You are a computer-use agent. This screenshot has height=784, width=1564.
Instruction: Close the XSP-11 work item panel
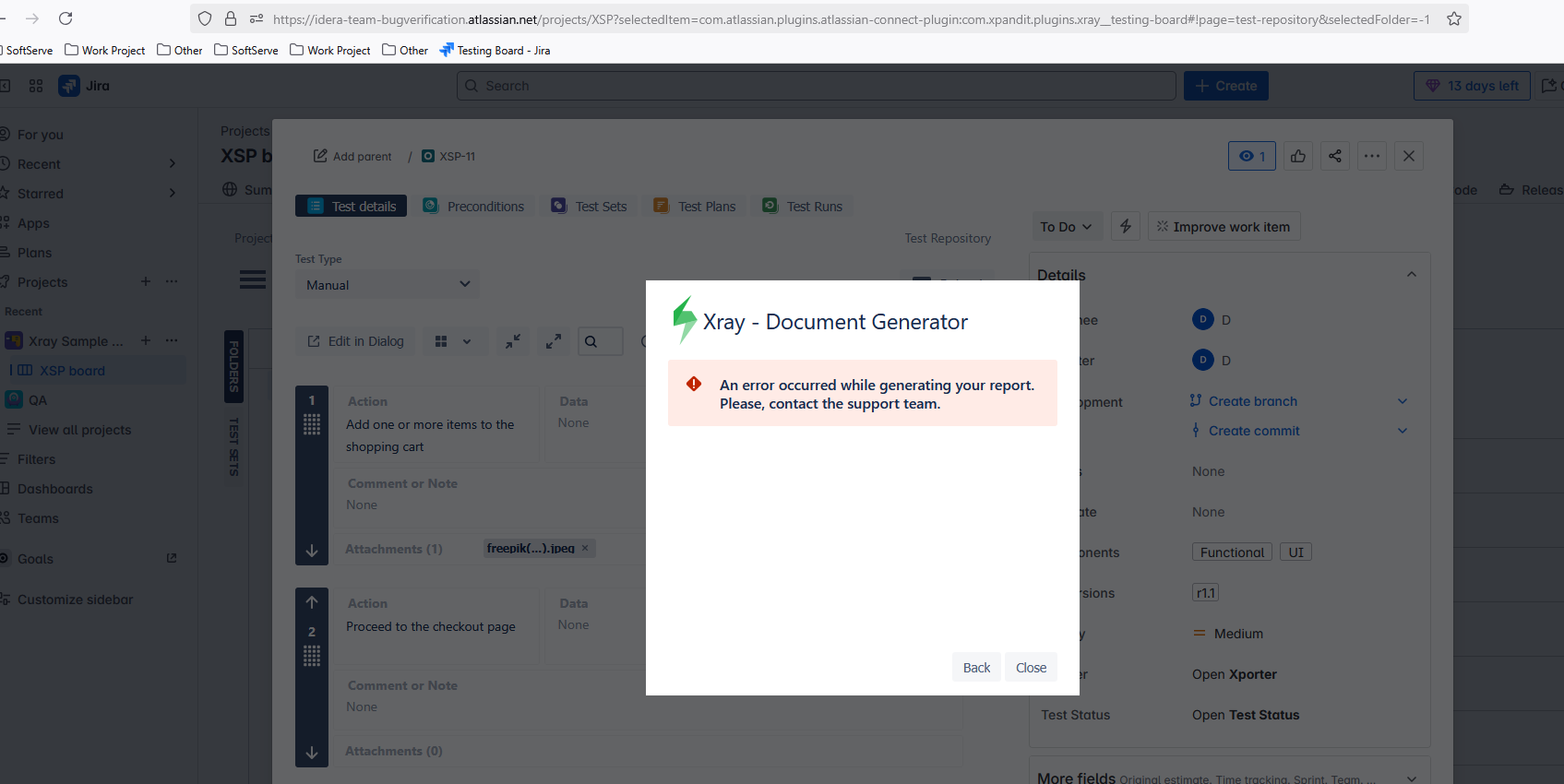pos(1409,156)
